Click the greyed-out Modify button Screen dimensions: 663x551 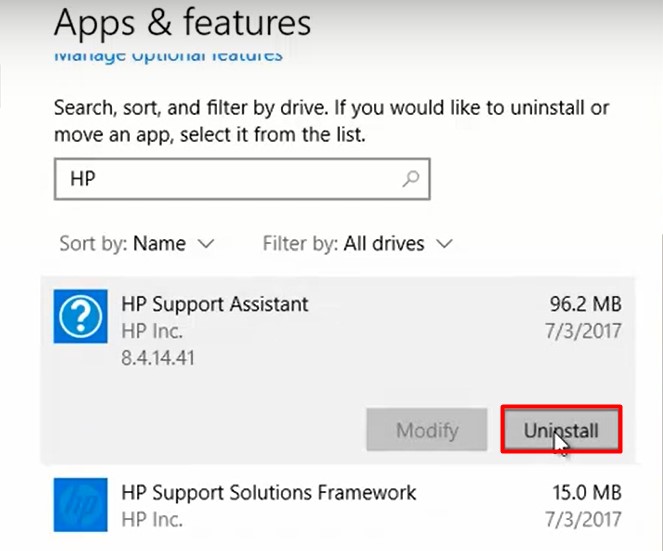pyautogui.click(x=427, y=431)
